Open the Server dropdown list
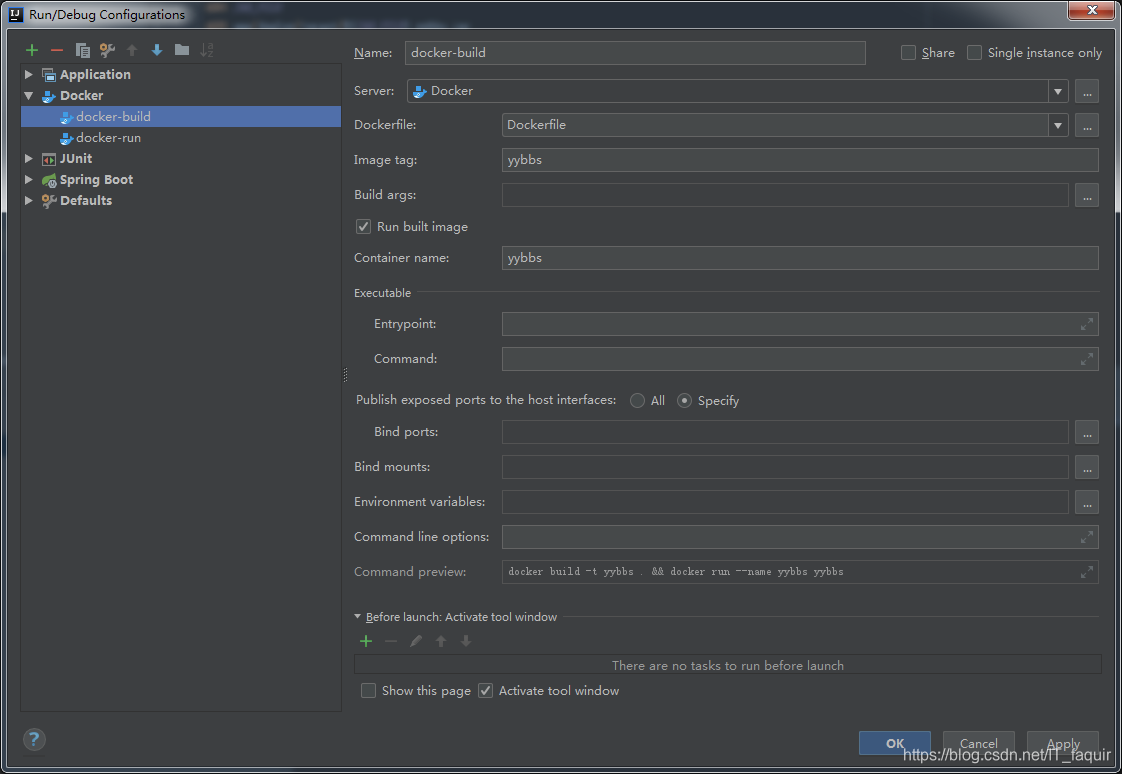This screenshot has height=774, width=1122. pyautogui.click(x=1058, y=91)
